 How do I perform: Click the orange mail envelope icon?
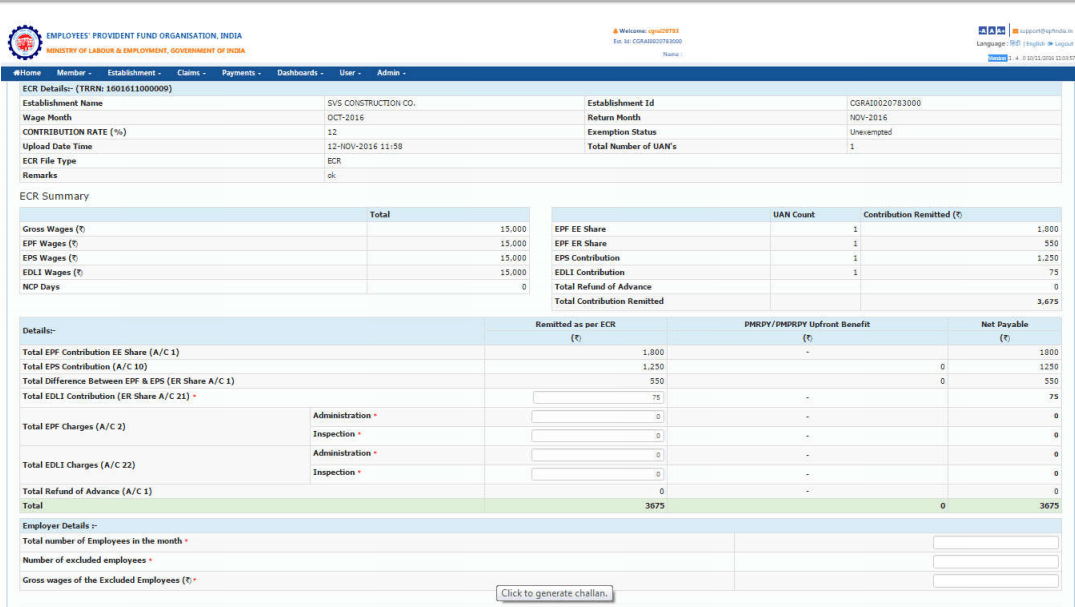coord(1015,31)
